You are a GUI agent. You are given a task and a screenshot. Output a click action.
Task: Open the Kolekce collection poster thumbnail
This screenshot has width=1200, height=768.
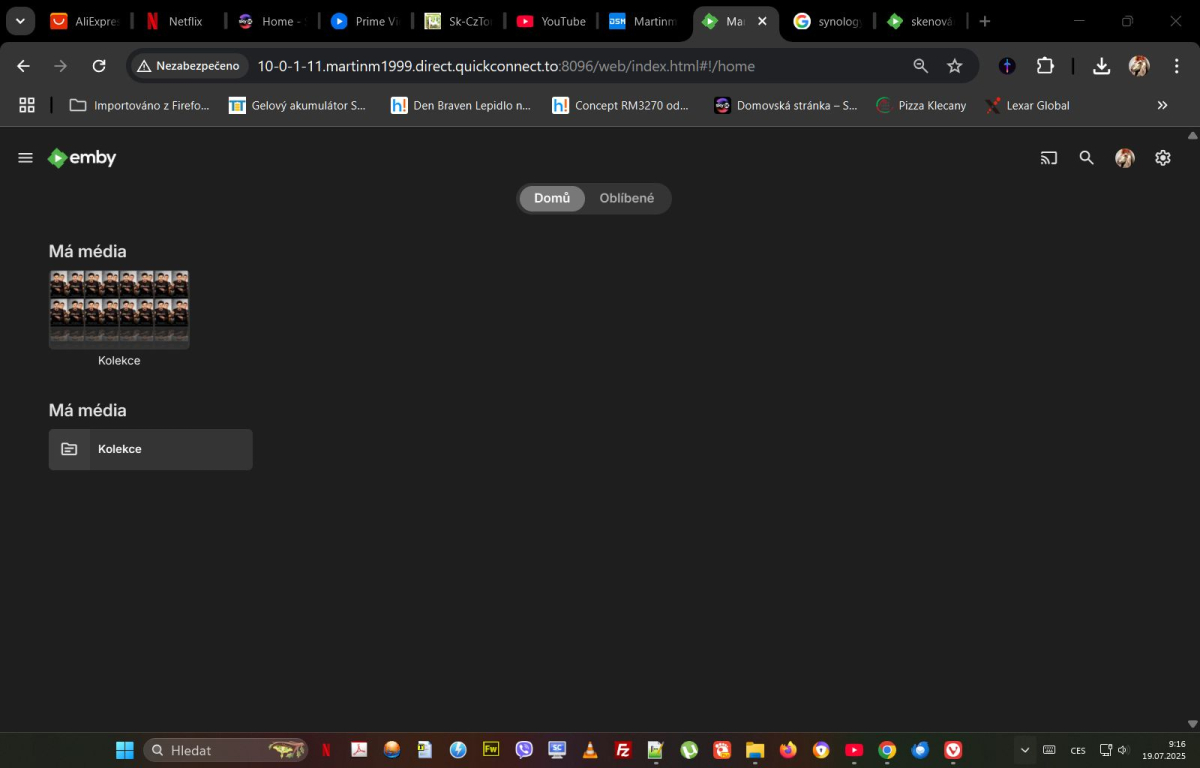[x=119, y=308]
